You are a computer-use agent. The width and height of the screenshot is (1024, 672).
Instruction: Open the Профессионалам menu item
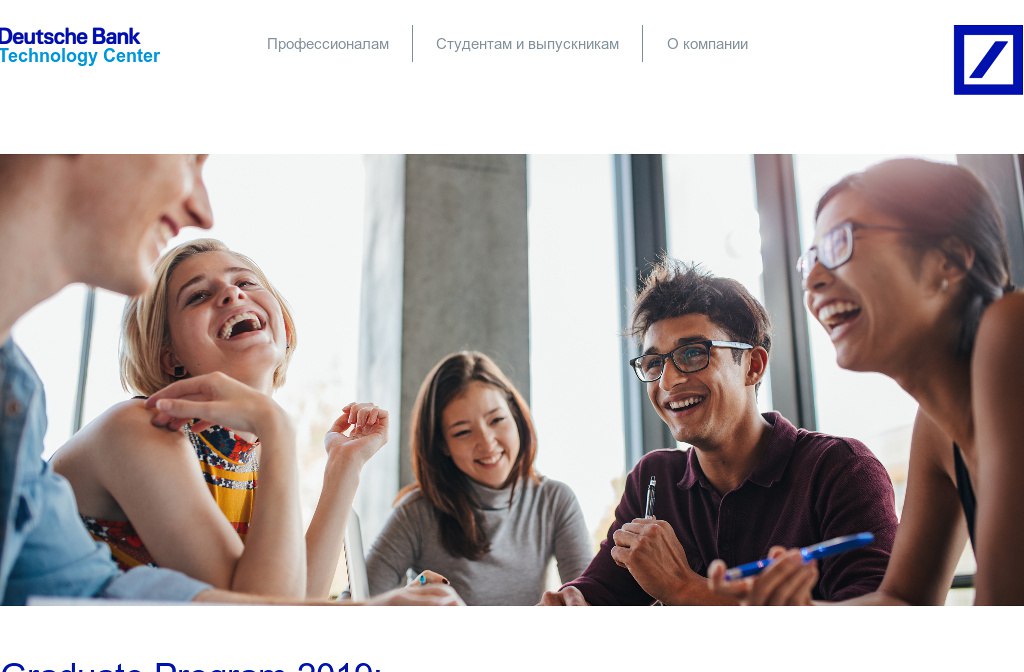tap(328, 44)
